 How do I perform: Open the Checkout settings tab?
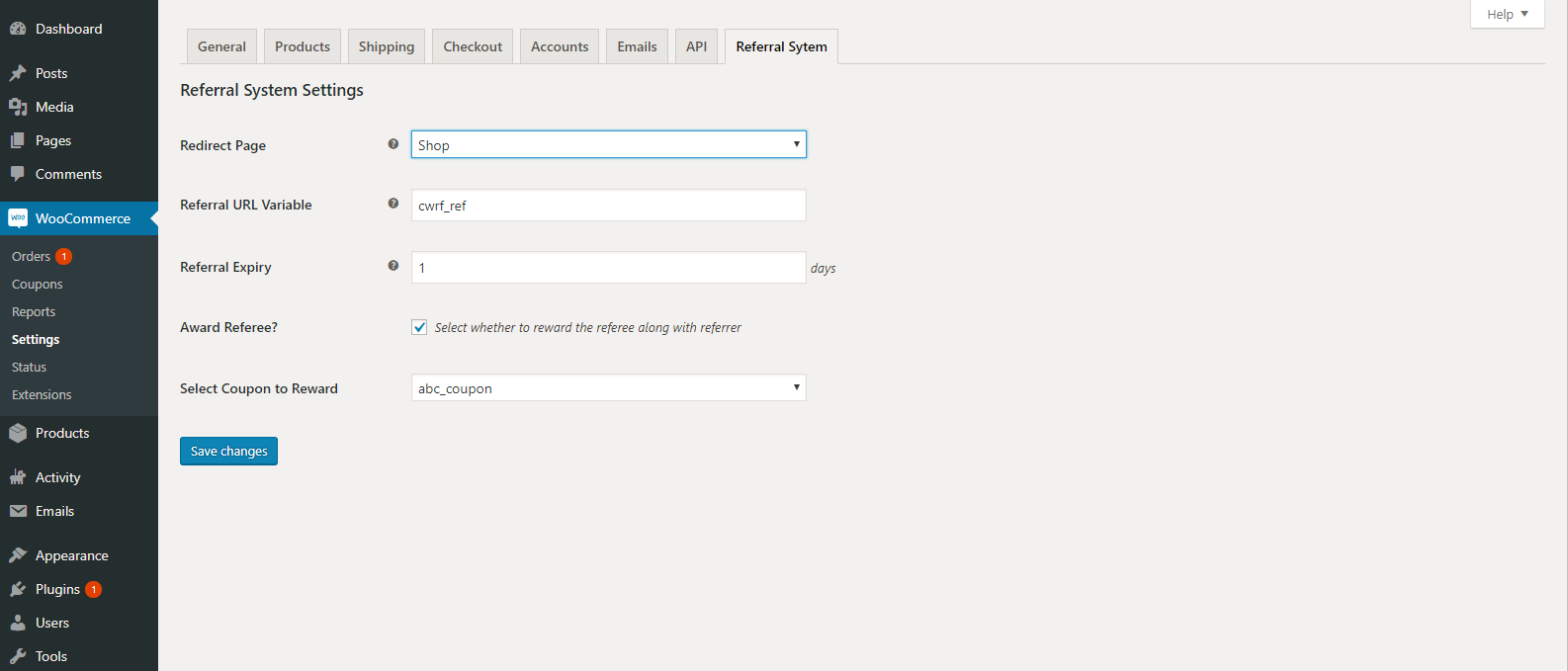(x=473, y=46)
